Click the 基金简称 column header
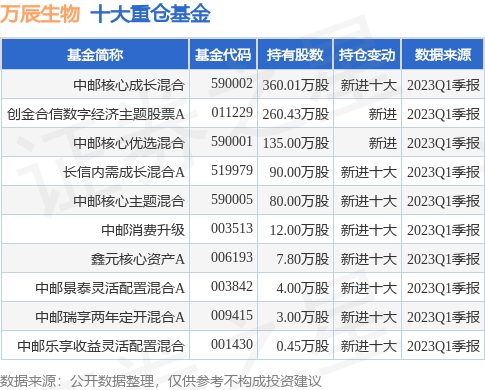The image size is (485, 390). click(x=95, y=55)
